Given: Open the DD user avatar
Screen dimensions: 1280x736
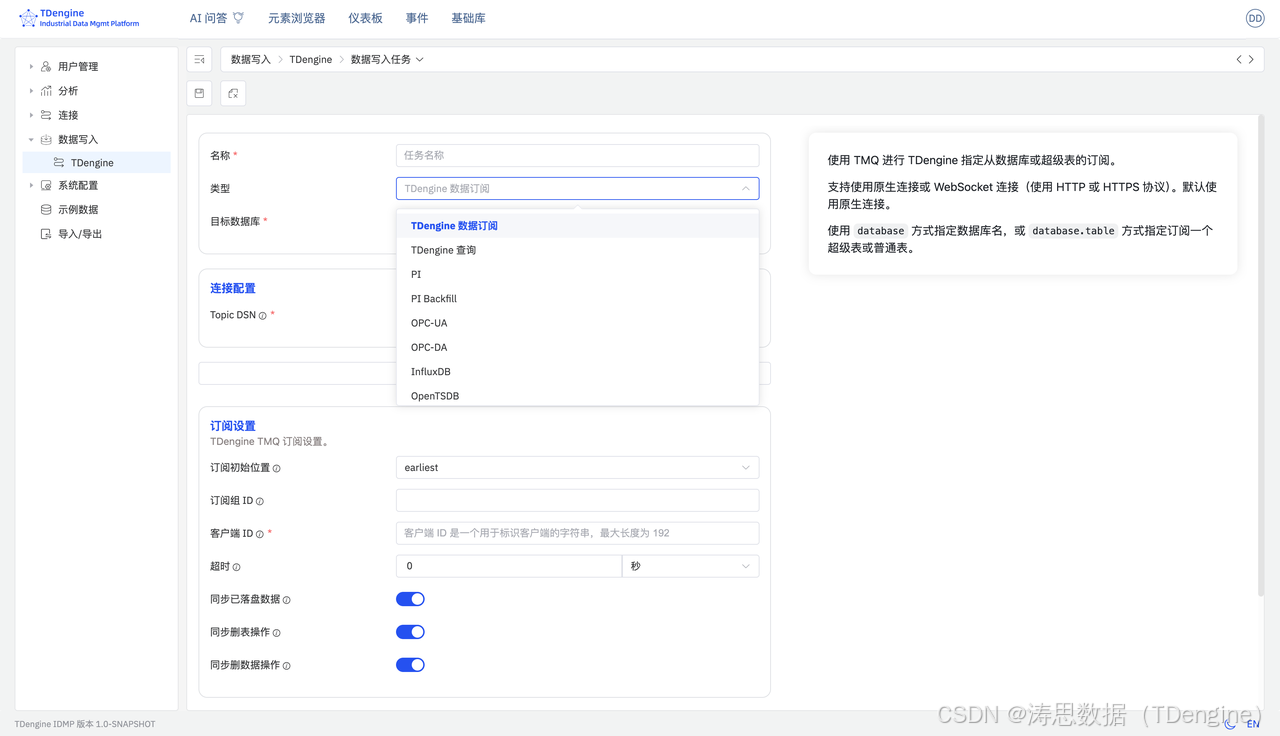Looking at the screenshot, I should (1255, 18).
